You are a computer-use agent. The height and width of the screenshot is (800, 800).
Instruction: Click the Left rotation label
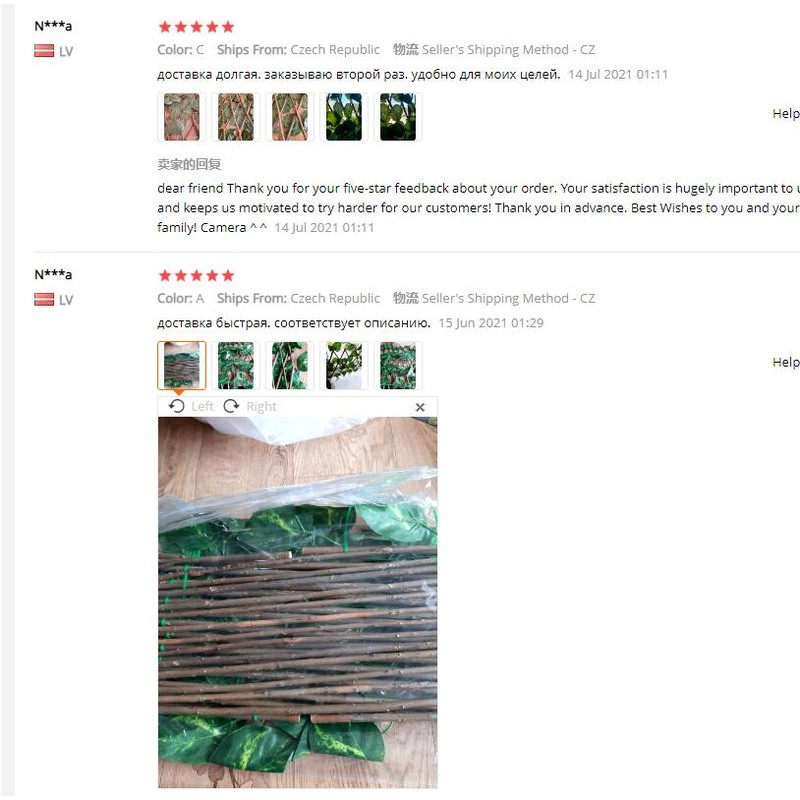[x=203, y=406]
